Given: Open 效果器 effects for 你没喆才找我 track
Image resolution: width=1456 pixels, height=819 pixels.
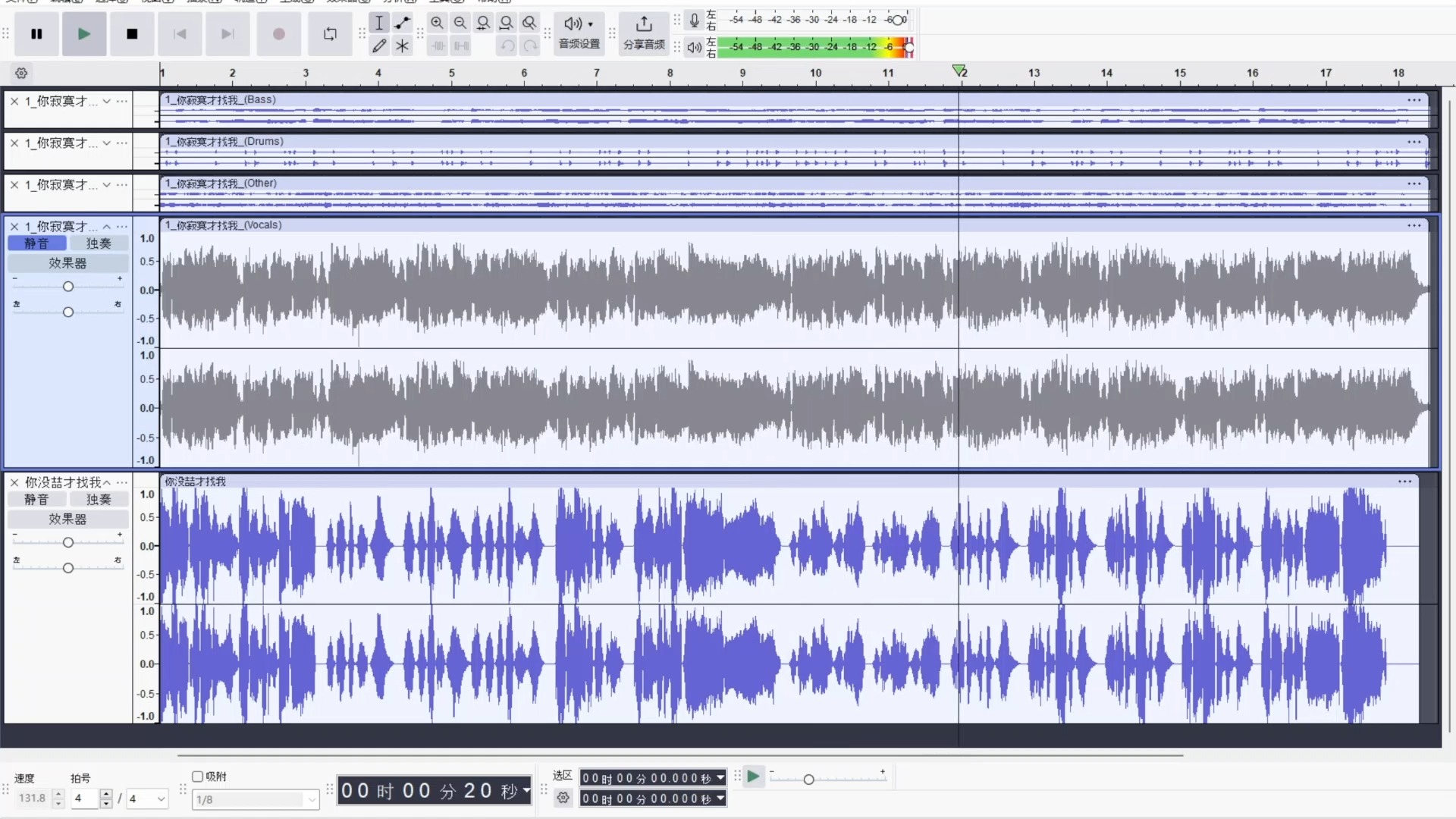Looking at the screenshot, I should point(67,519).
